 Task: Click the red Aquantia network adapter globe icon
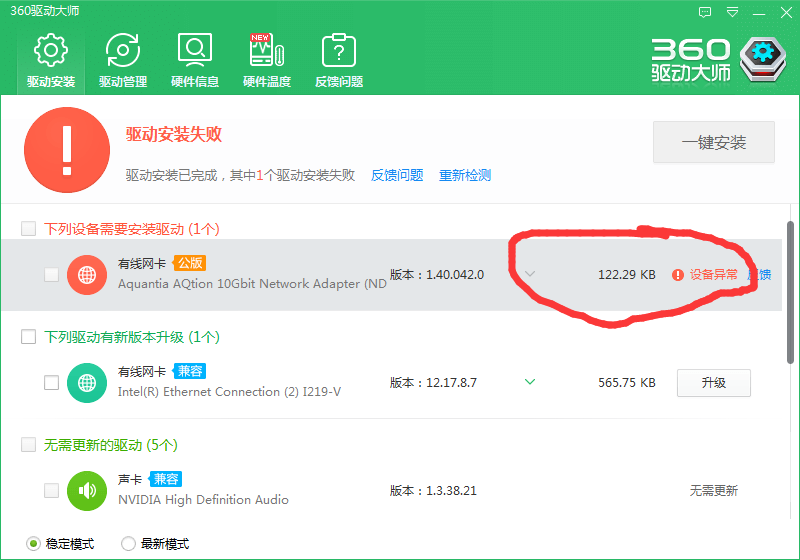tap(87, 275)
